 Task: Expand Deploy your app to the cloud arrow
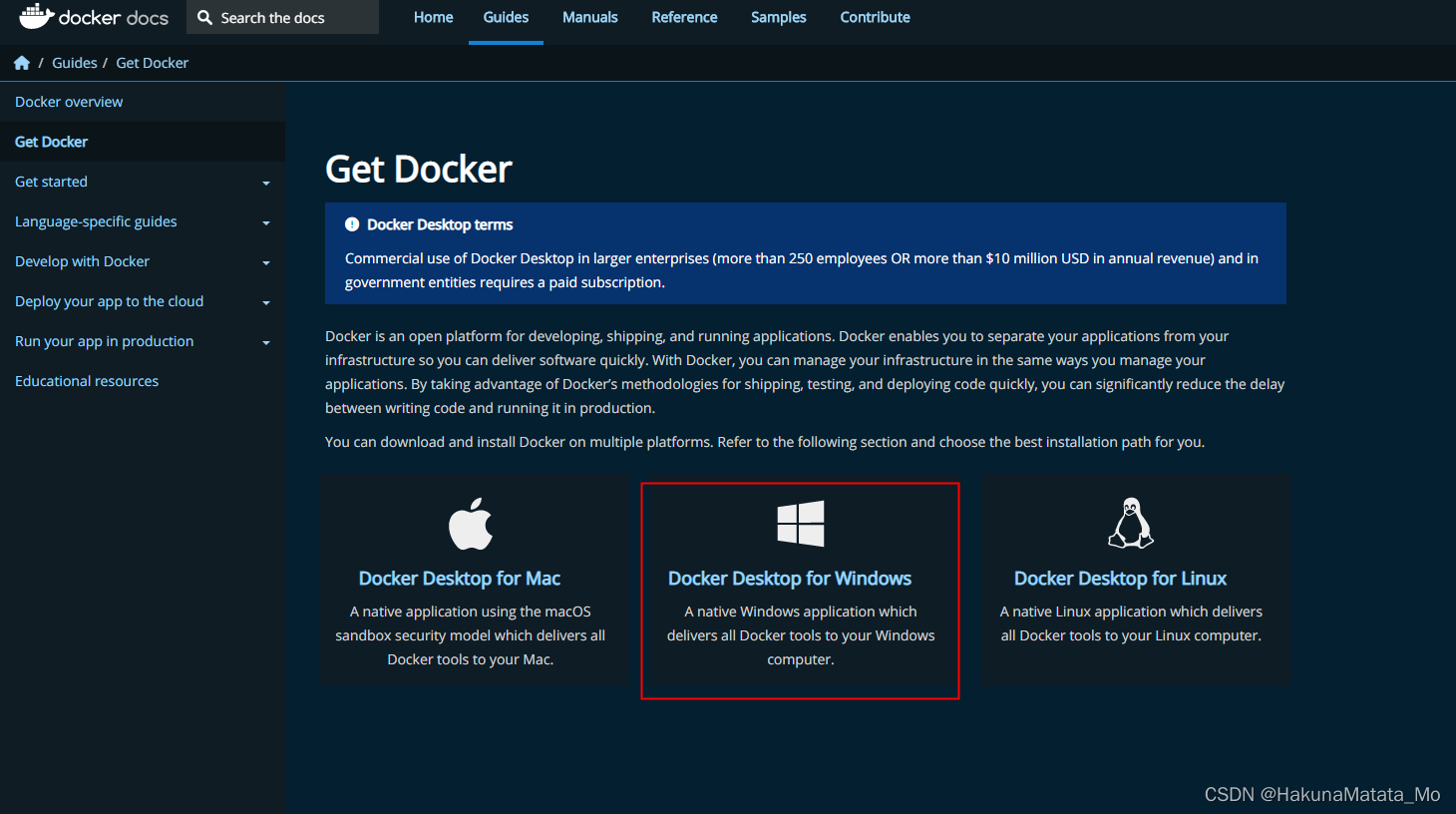pyautogui.click(x=266, y=303)
